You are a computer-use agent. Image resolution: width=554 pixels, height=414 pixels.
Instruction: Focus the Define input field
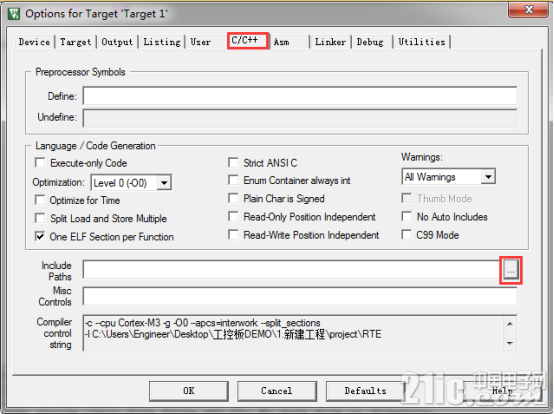(x=300, y=96)
